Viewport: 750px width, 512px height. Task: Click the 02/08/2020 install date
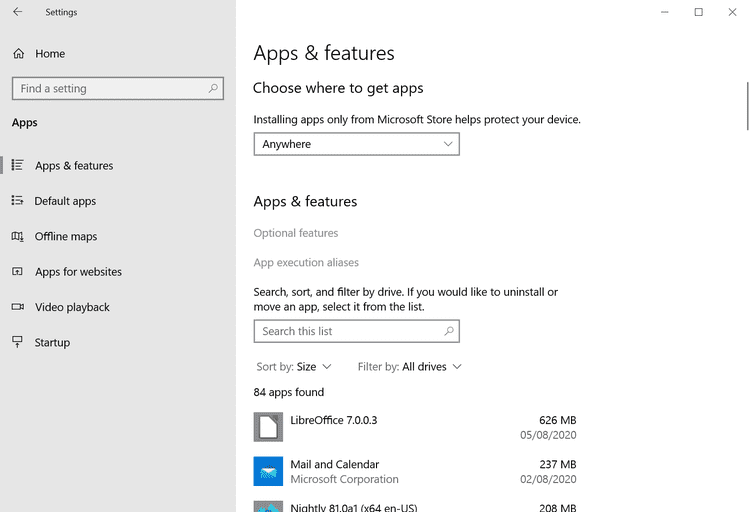pos(548,479)
